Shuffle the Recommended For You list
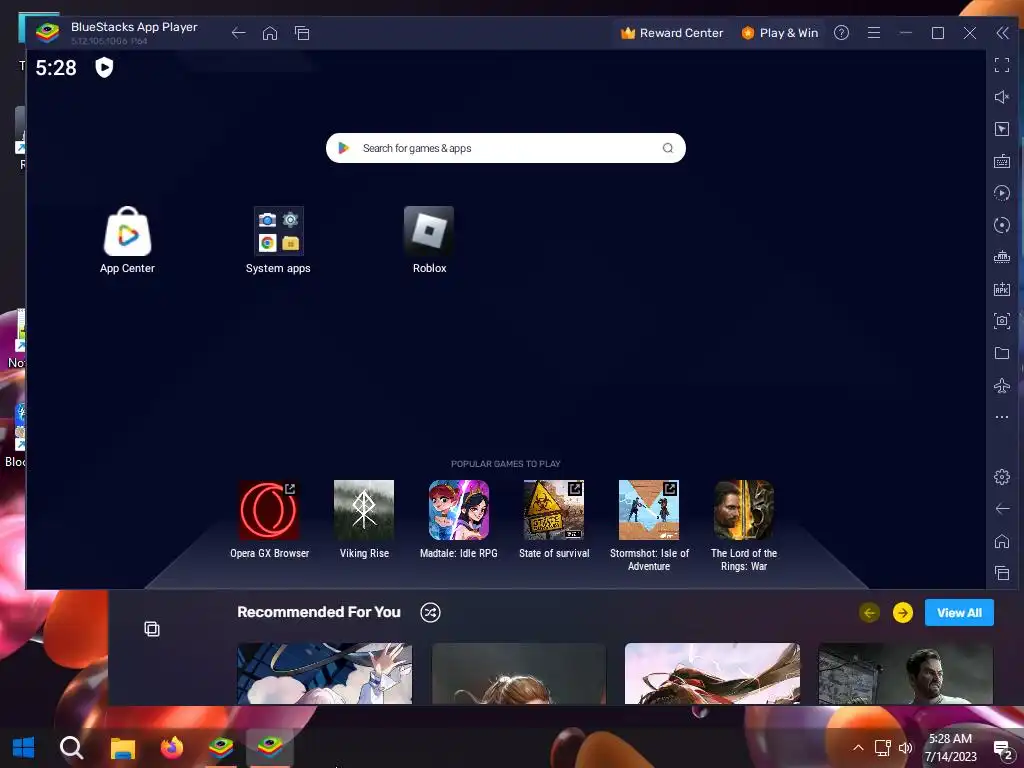Viewport: 1024px width, 768px height. click(430, 613)
